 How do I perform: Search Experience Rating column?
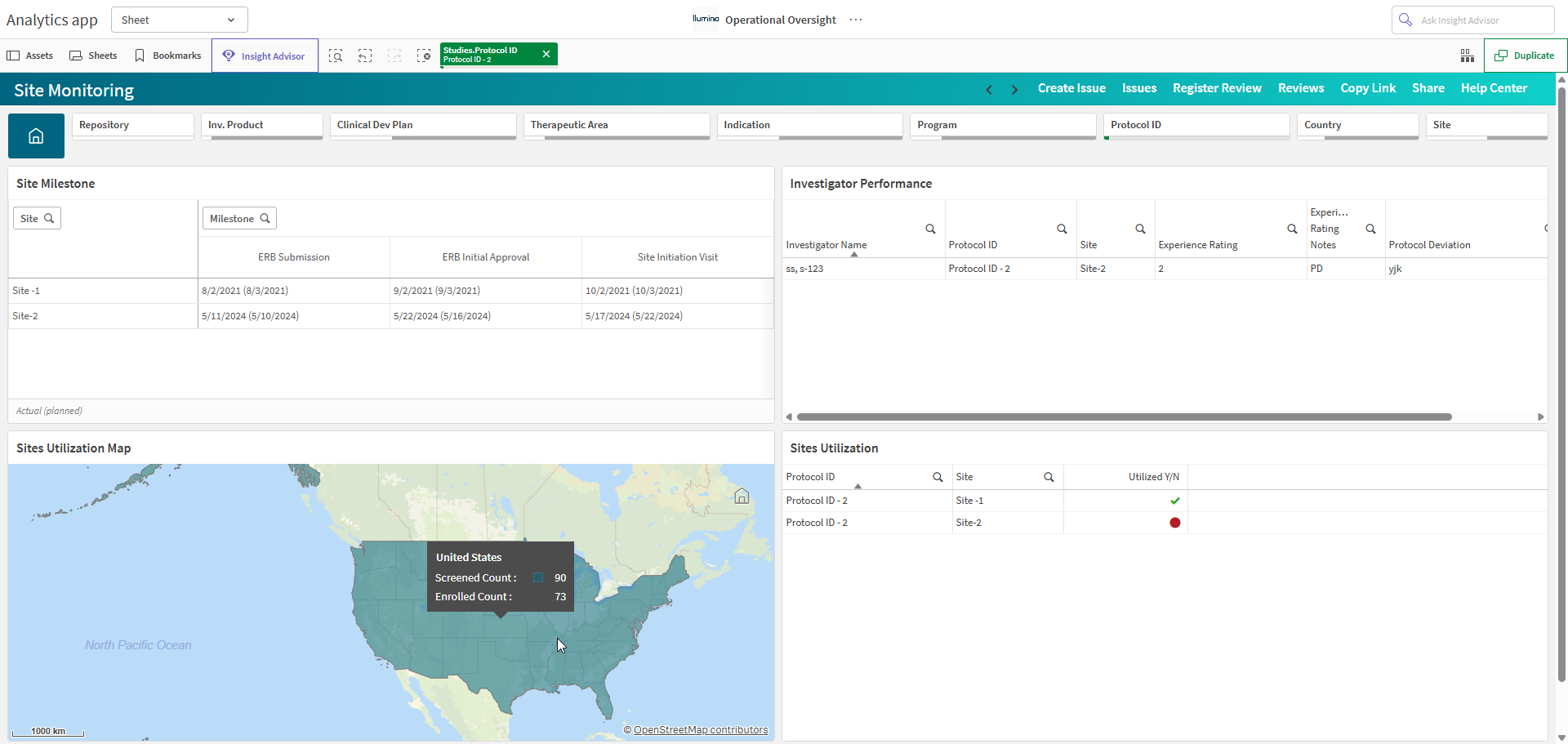pos(1292,229)
